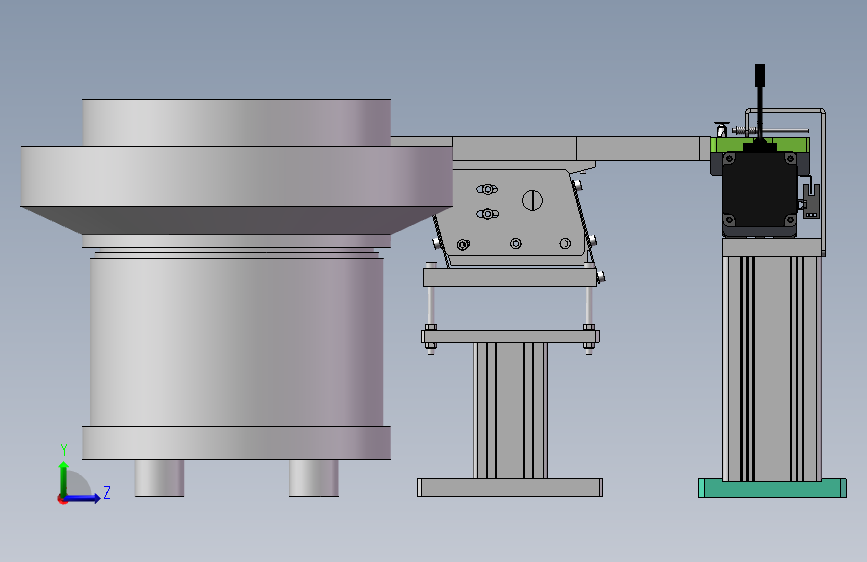Image resolution: width=867 pixels, height=562 pixels.
Task: Select the tall aluminum profile column
Action: 772,368
